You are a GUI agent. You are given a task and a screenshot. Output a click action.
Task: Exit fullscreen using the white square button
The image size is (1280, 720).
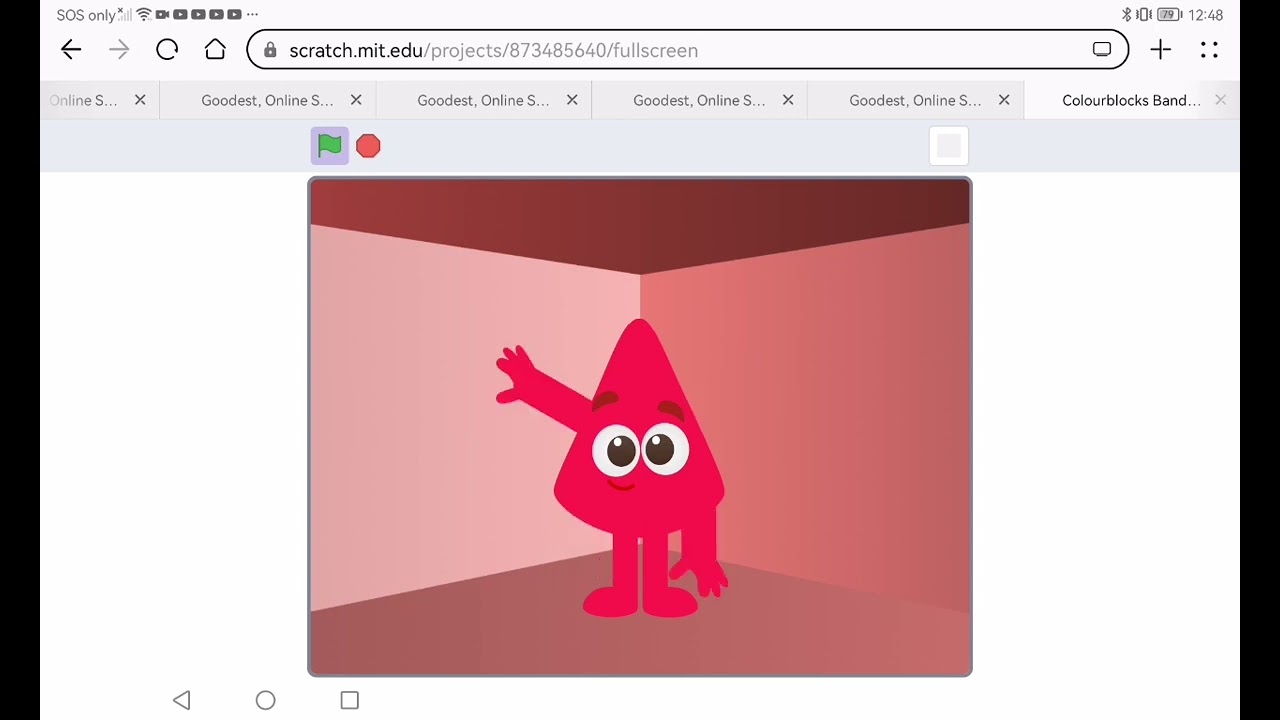click(x=949, y=146)
